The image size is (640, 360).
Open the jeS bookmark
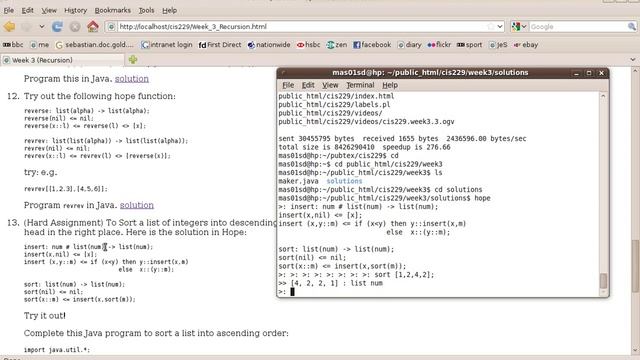[x=498, y=44]
